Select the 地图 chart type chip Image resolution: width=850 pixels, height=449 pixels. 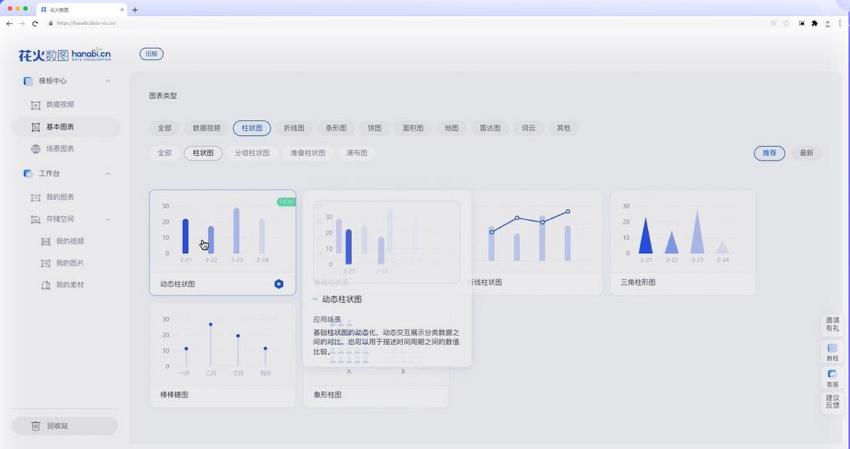452,128
